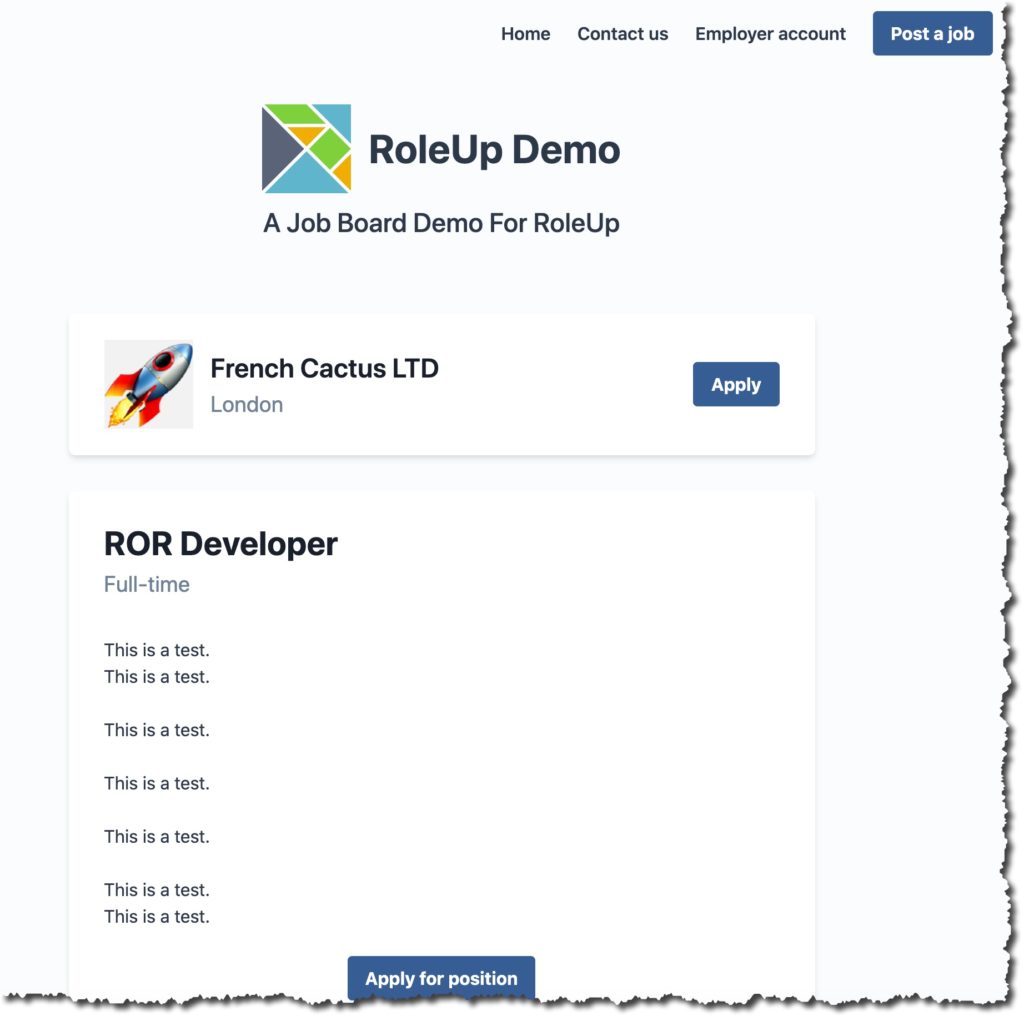Screen dimensions: 1024x1016
Task: Click the Post a job button
Action: 932,33
